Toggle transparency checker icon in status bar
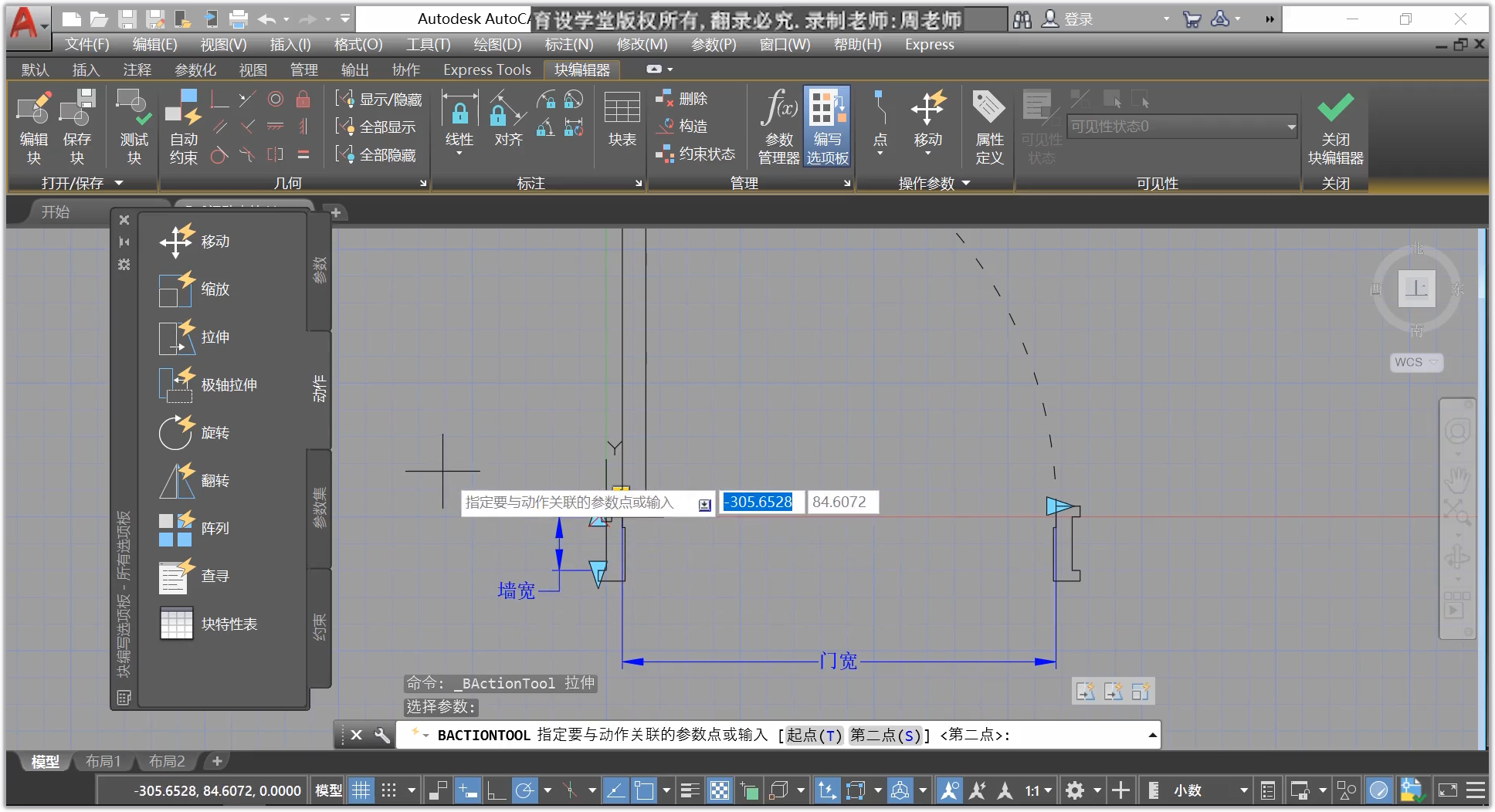 [719, 790]
